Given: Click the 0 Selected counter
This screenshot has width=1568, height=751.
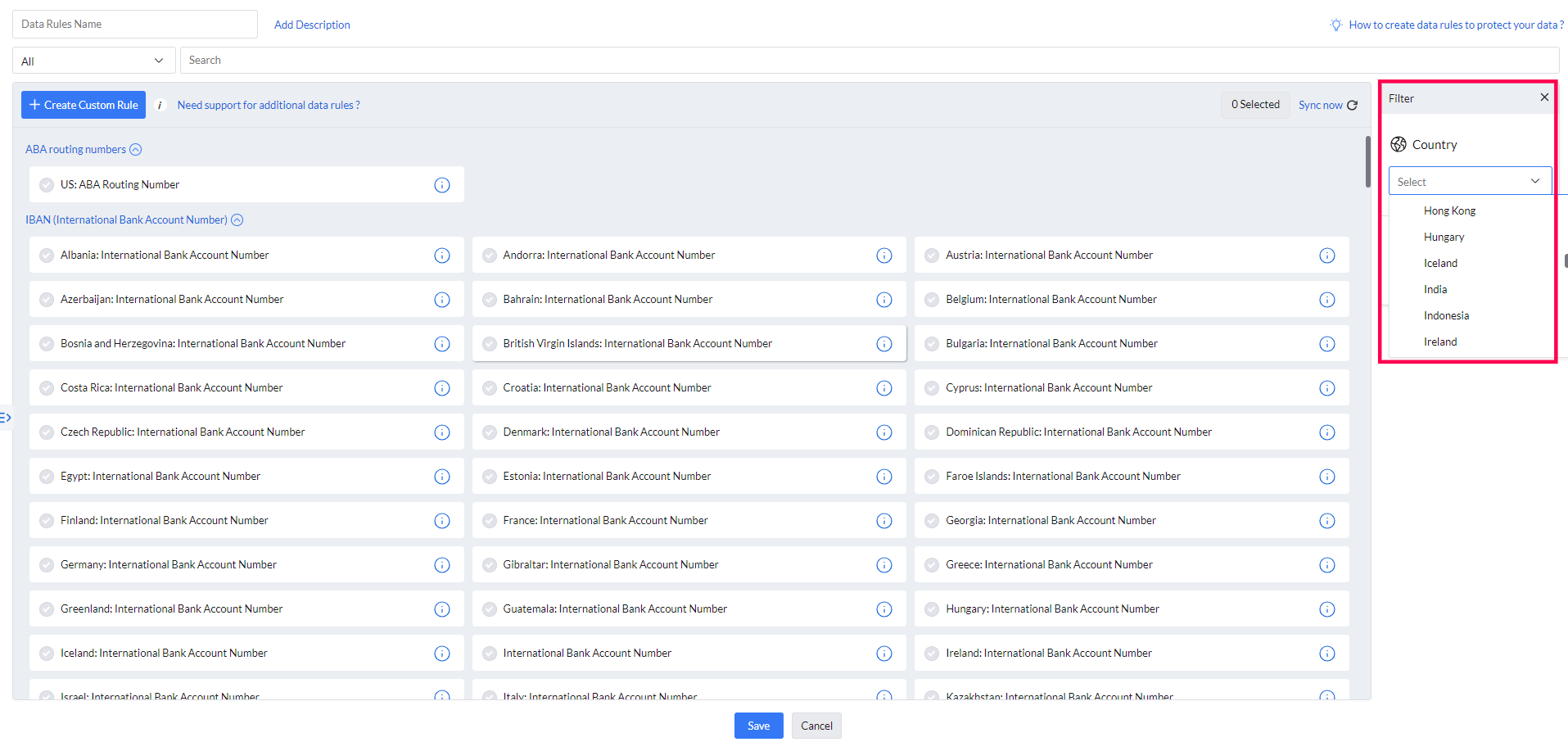Looking at the screenshot, I should coord(1255,104).
